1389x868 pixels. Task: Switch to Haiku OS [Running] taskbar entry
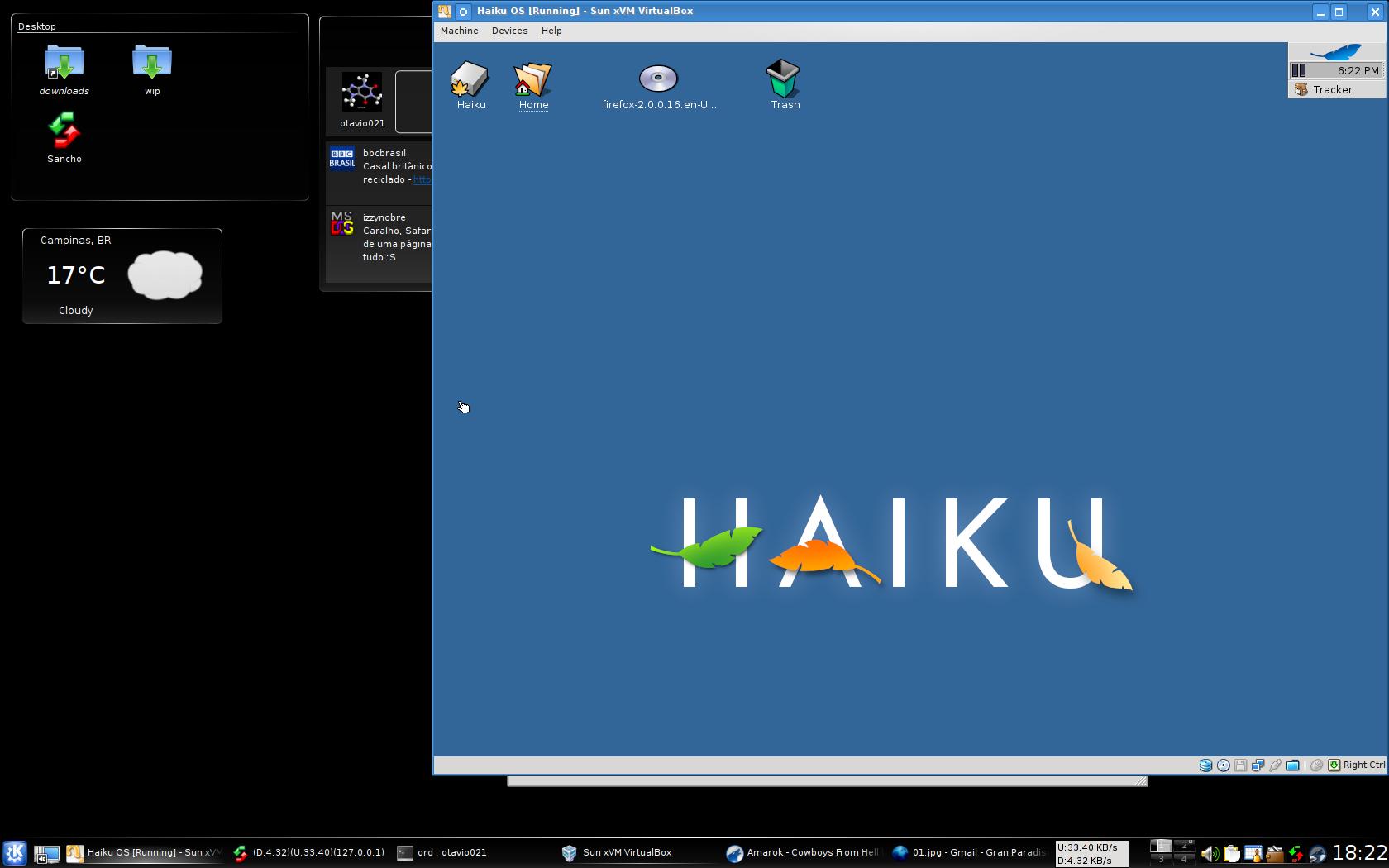[146, 853]
